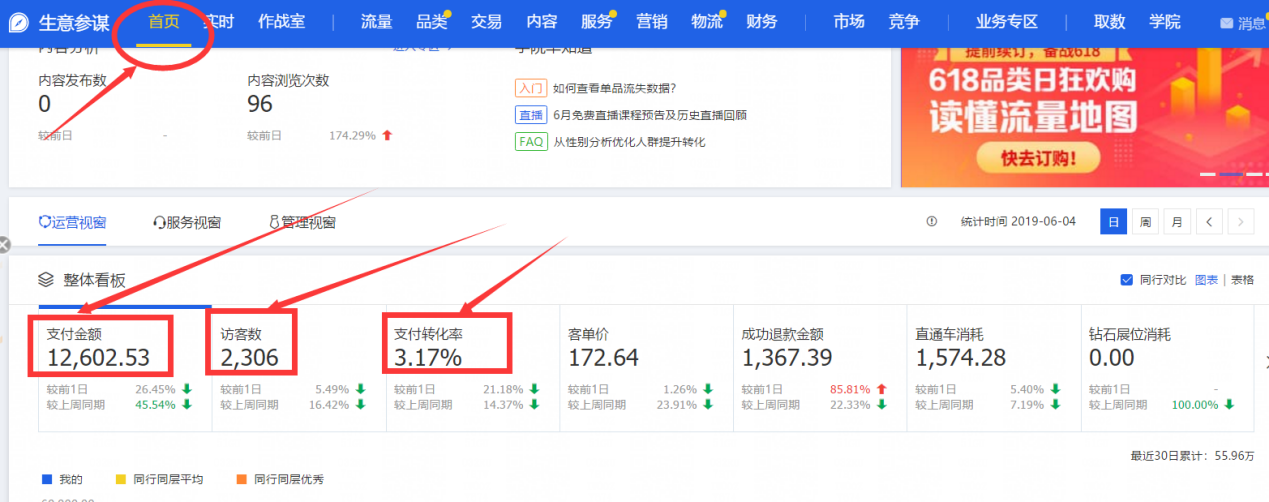
Task: Click the layers icon next to 整体看板
Action: click(x=45, y=280)
